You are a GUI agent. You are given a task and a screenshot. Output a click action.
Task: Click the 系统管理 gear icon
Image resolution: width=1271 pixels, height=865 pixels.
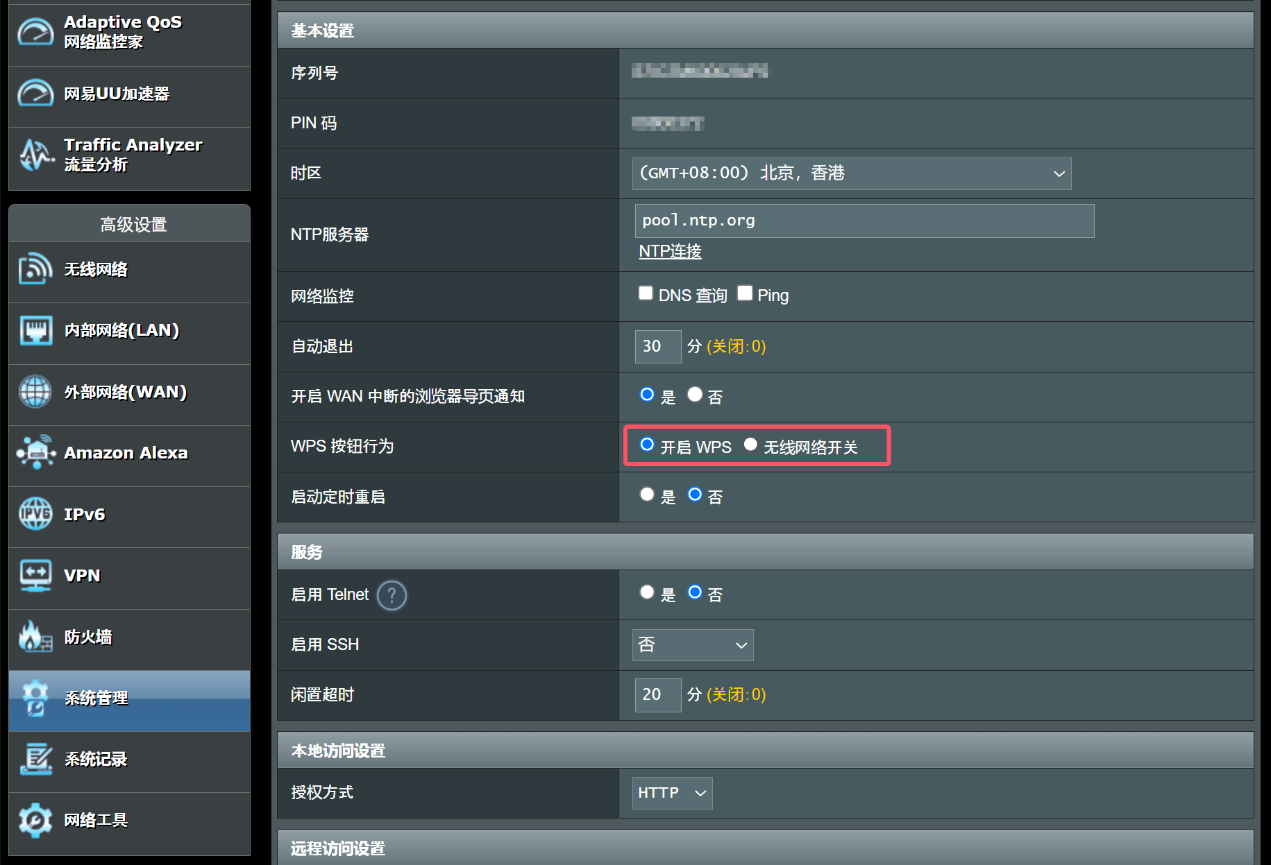click(36, 698)
